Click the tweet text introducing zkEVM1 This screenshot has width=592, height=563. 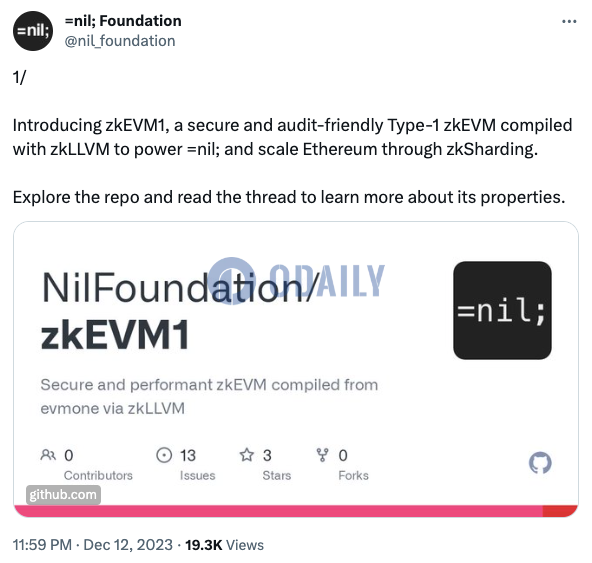point(293,137)
